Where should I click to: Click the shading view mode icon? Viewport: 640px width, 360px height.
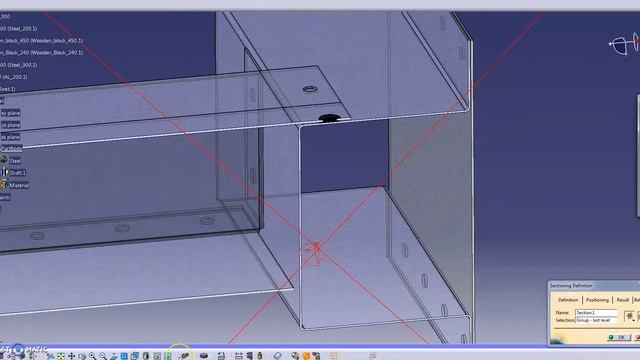(x=146, y=356)
